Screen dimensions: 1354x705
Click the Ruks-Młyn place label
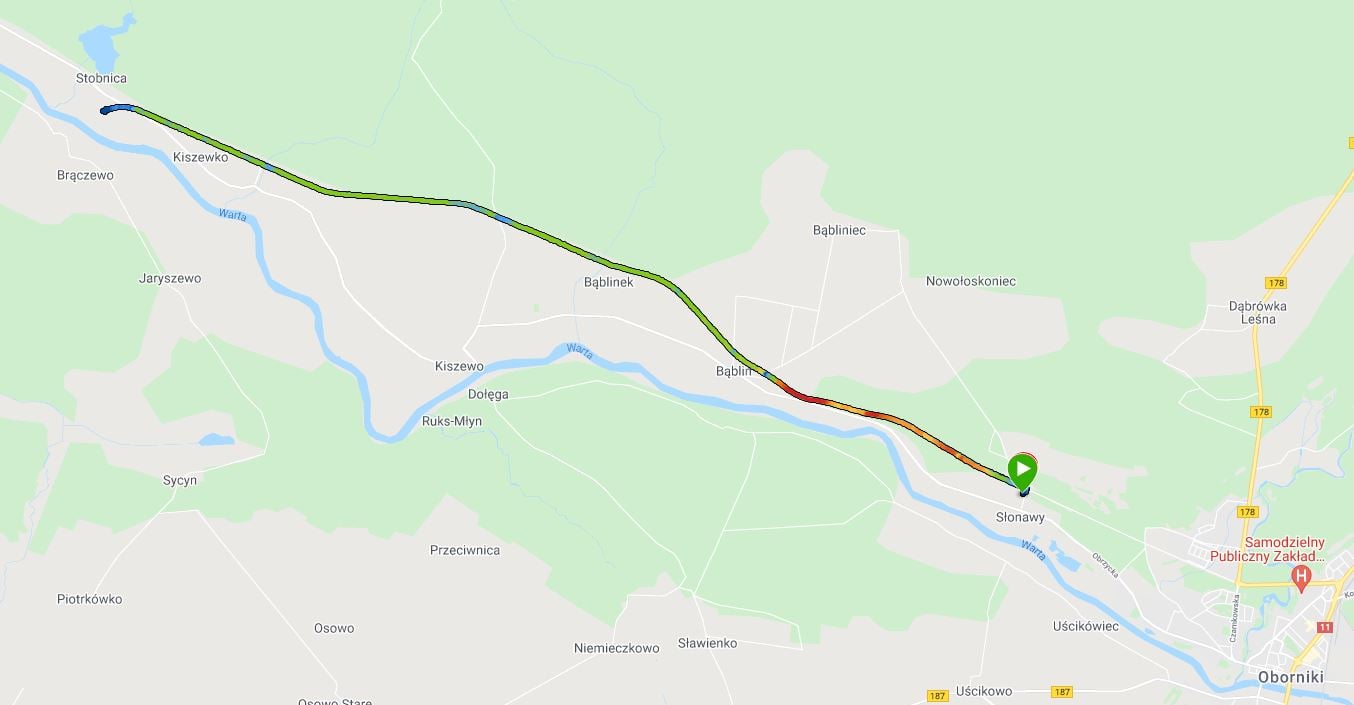[452, 421]
